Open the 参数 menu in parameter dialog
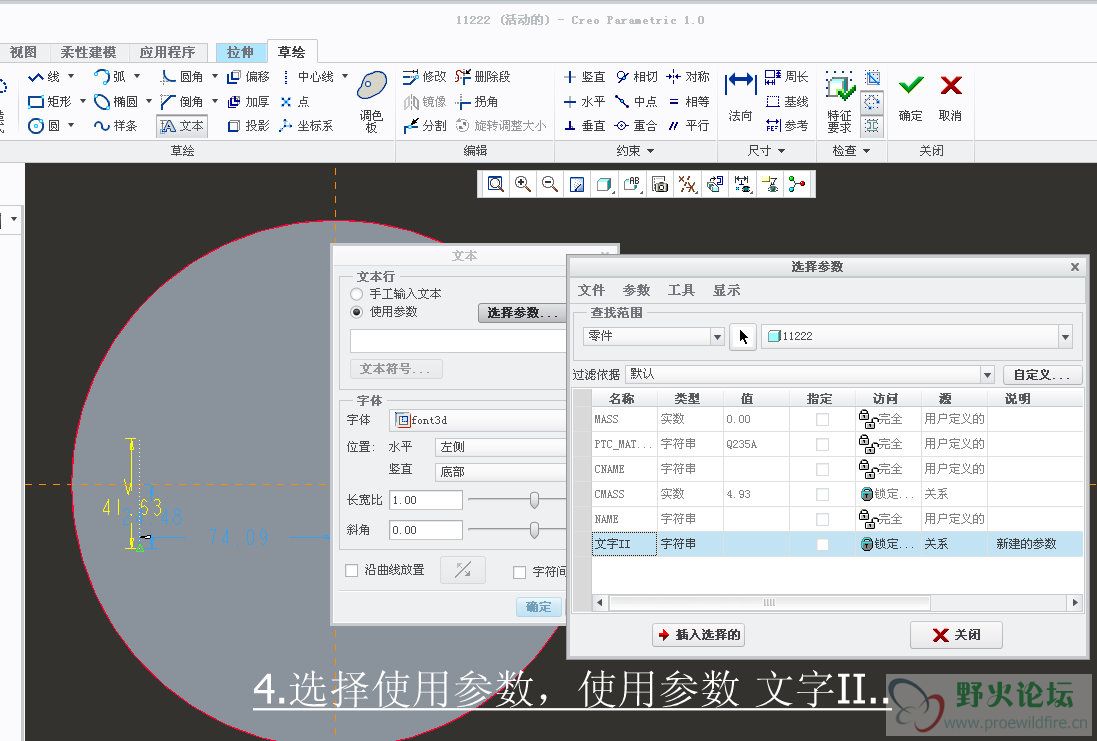The width and height of the screenshot is (1097, 741). pos(636,290)
